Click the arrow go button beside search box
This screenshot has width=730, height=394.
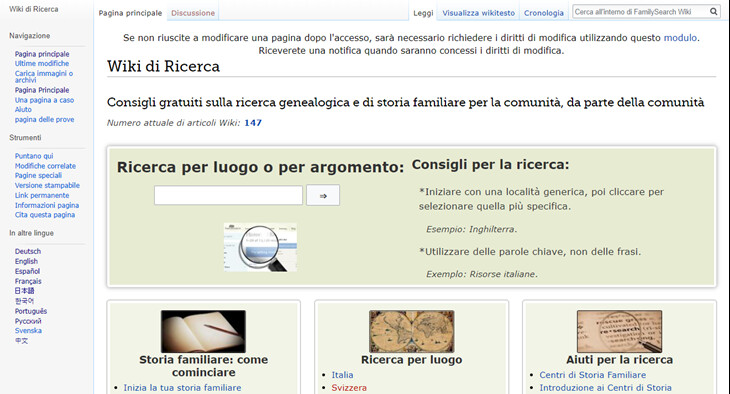[323, 196]
